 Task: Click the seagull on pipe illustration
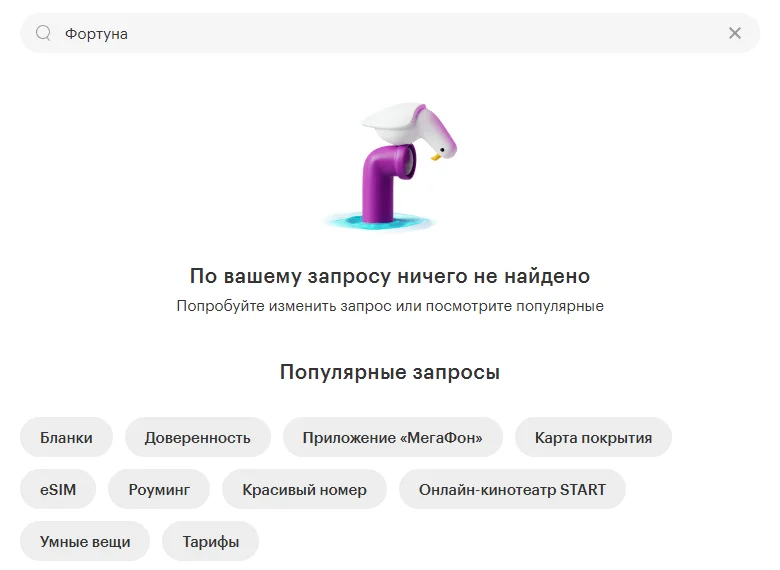390,166
